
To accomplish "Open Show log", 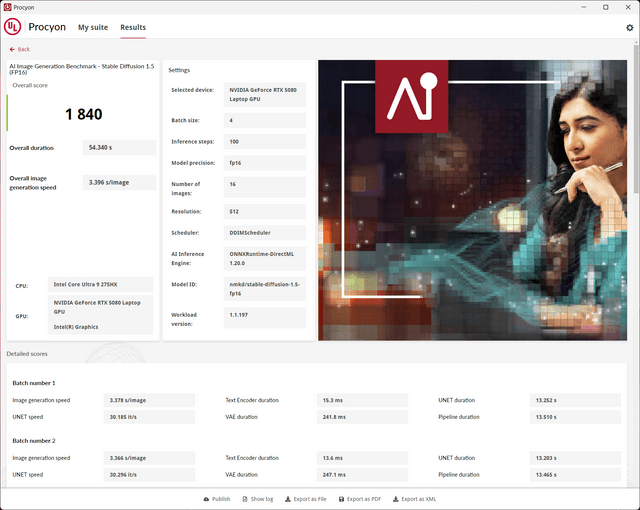I will pos(258,499).
